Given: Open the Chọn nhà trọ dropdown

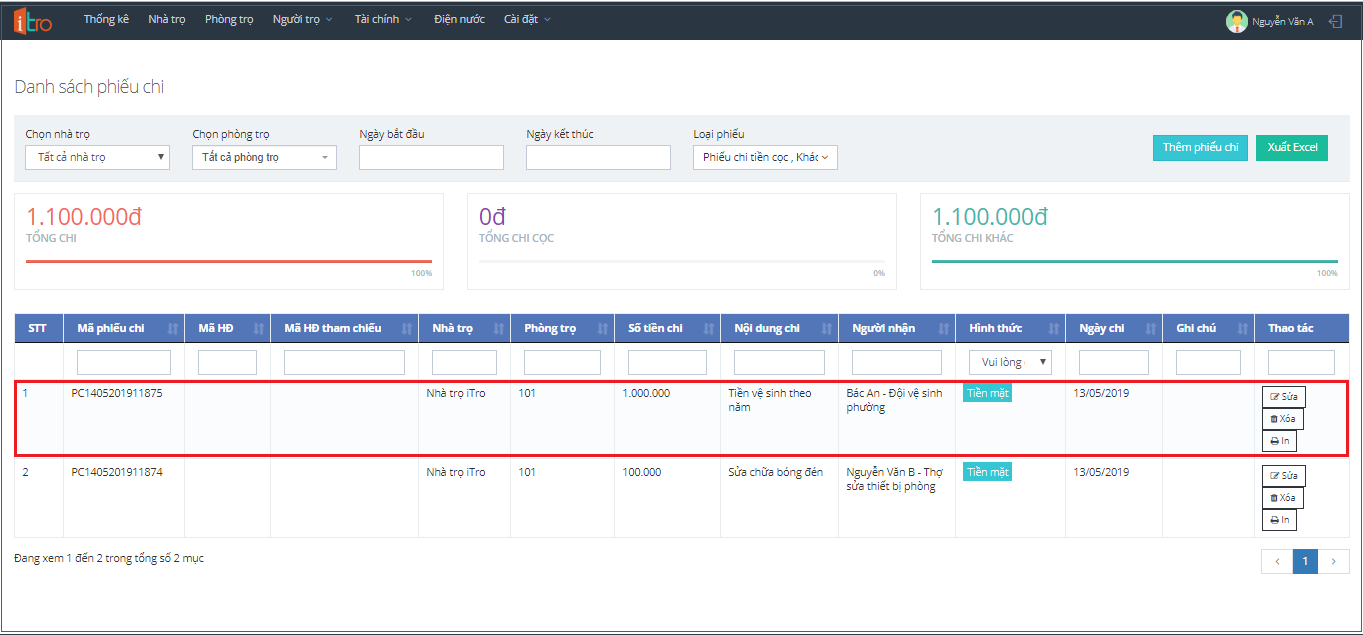Looking at the screenshot, I should click(x=97, y=157).
